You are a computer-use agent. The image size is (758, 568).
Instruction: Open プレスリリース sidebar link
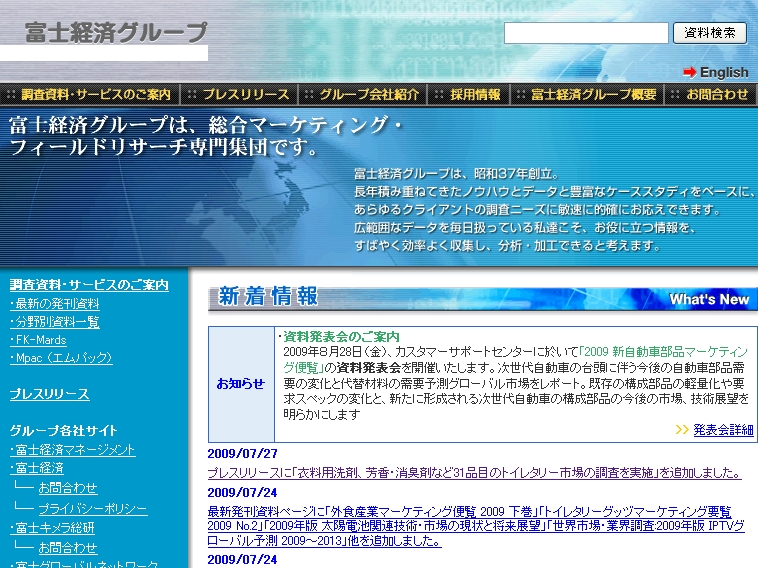click(50, 394)
